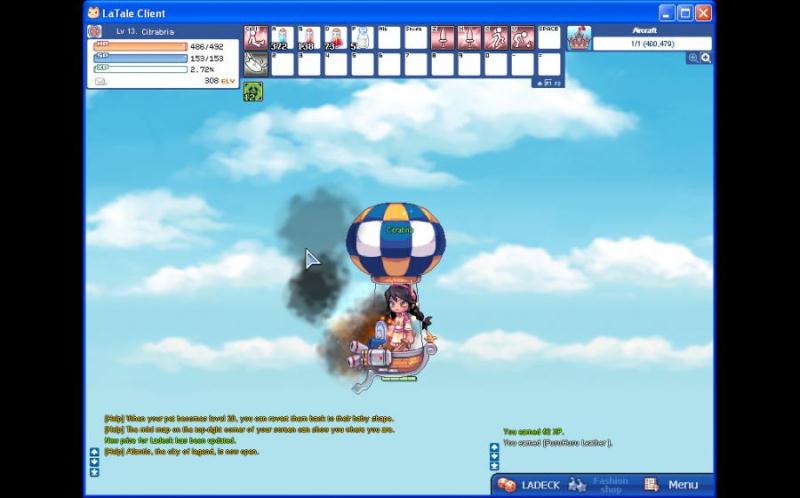Viewport: 800px width, 498px height.
Task: Click the bottom chat log options button
Action: [x=94, y=472]
